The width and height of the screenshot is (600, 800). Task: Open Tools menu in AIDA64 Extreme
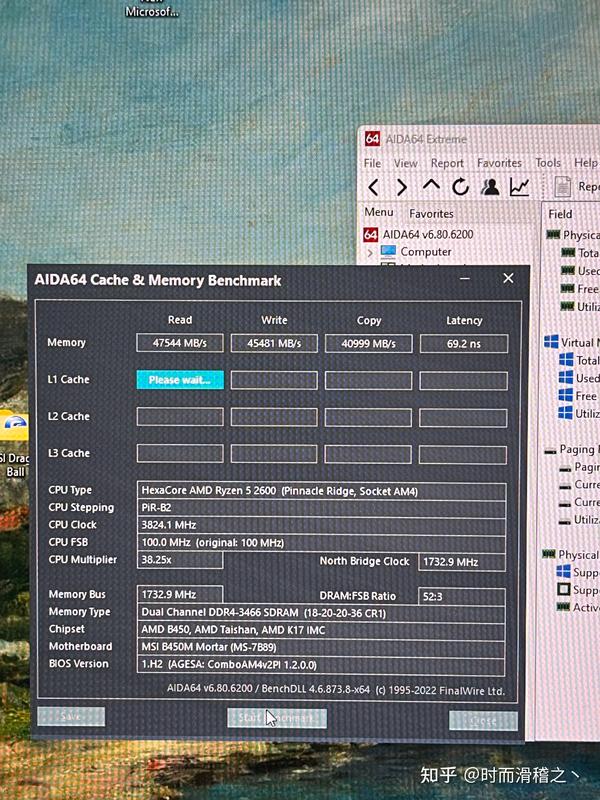point(548,163)
